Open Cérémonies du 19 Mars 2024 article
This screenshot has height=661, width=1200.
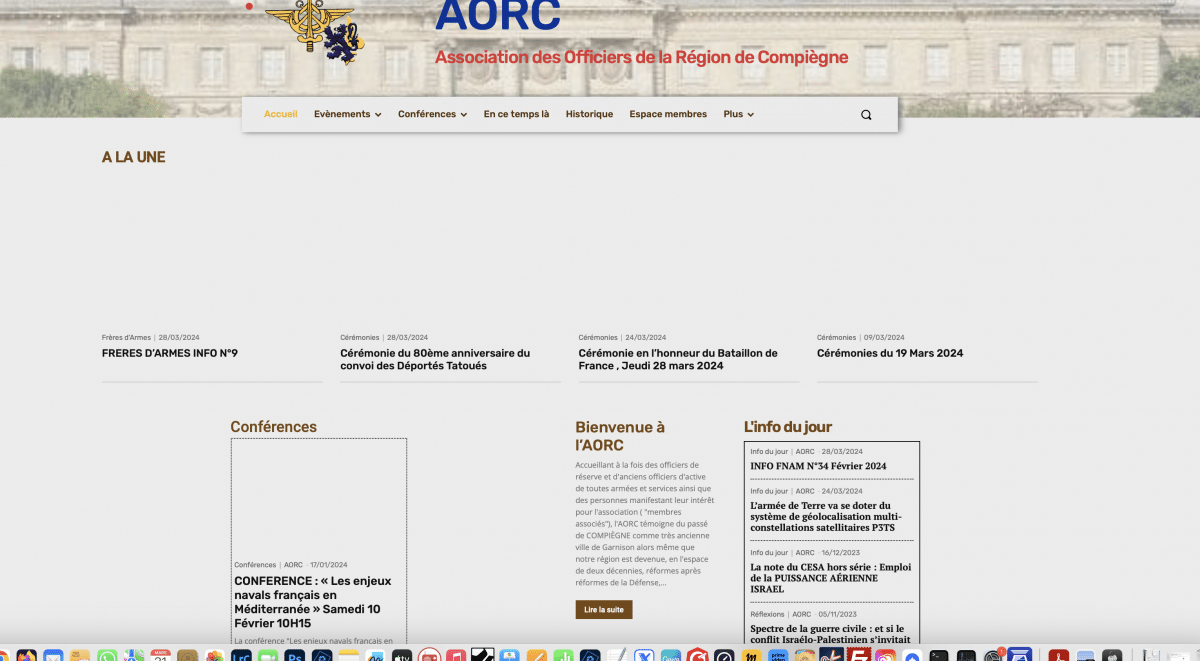890,353
